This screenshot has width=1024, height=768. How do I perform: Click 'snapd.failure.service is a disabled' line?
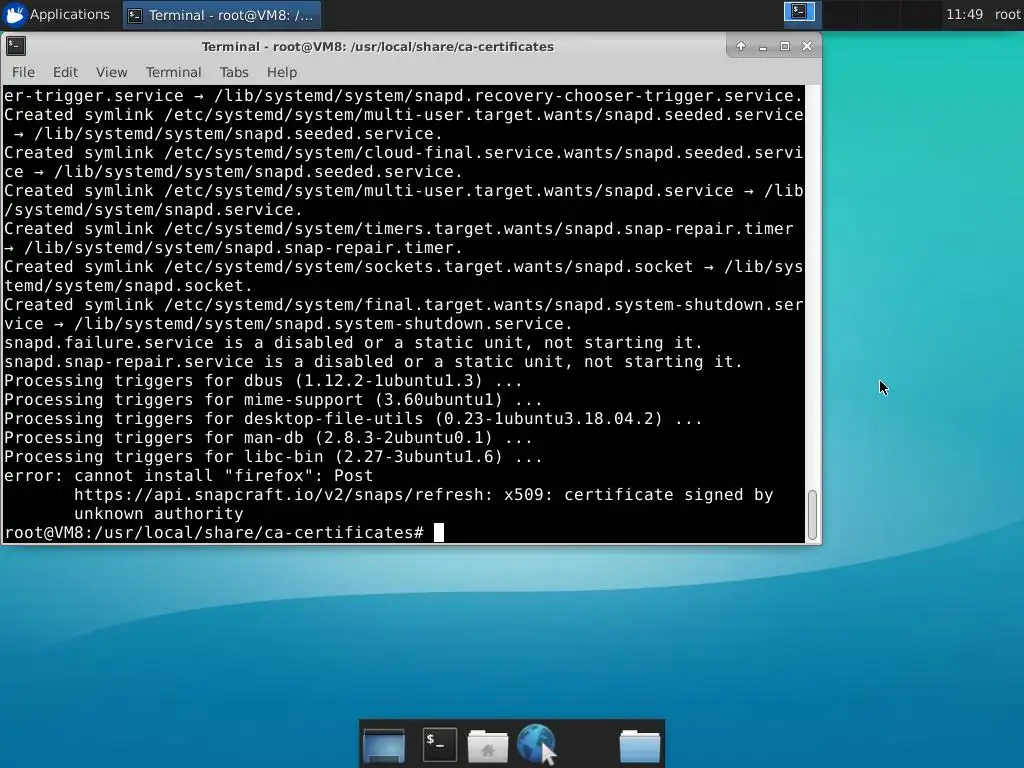pos(353,344)
